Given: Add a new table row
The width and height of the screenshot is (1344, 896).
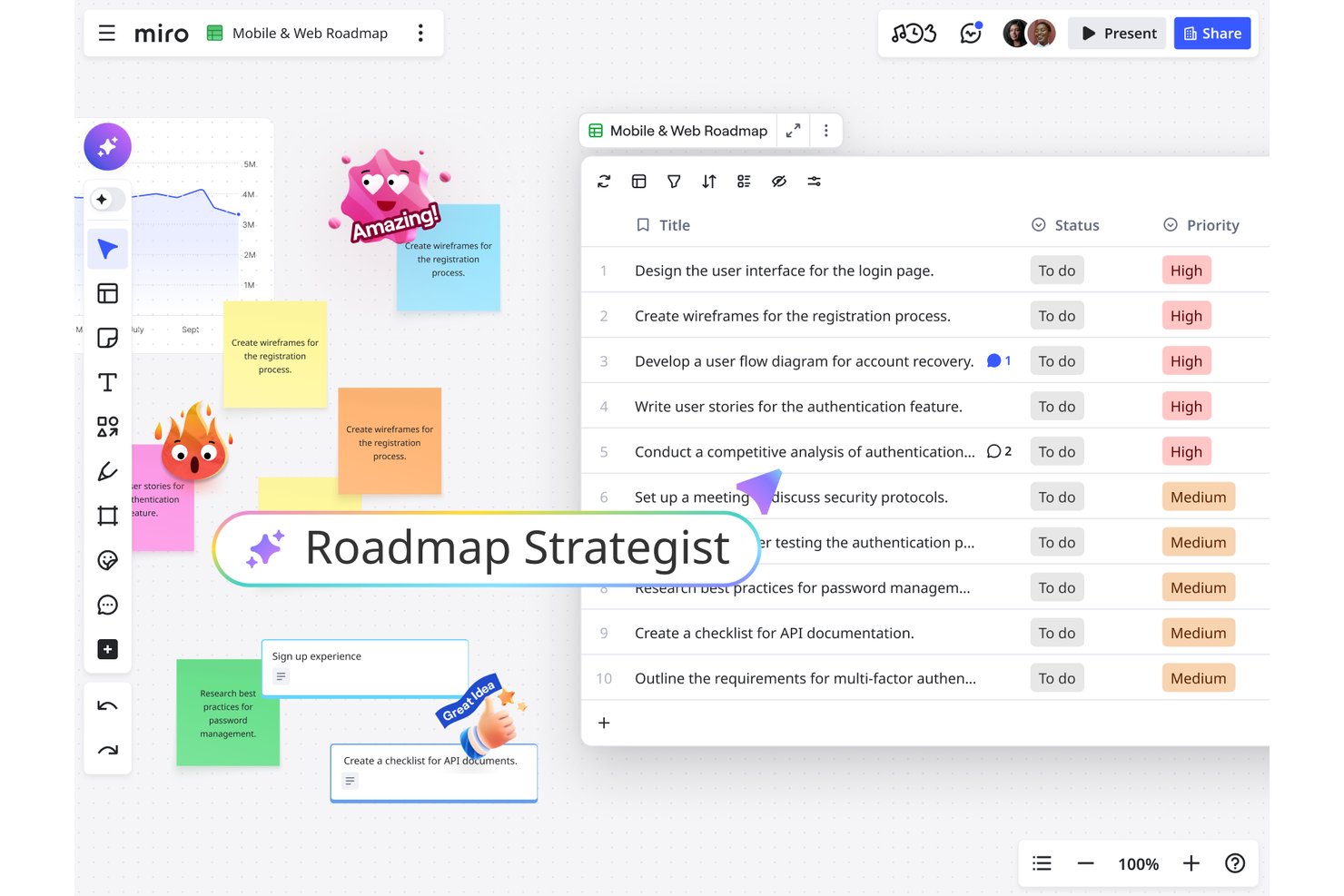Looking at the screenshot, I should 604,723.
